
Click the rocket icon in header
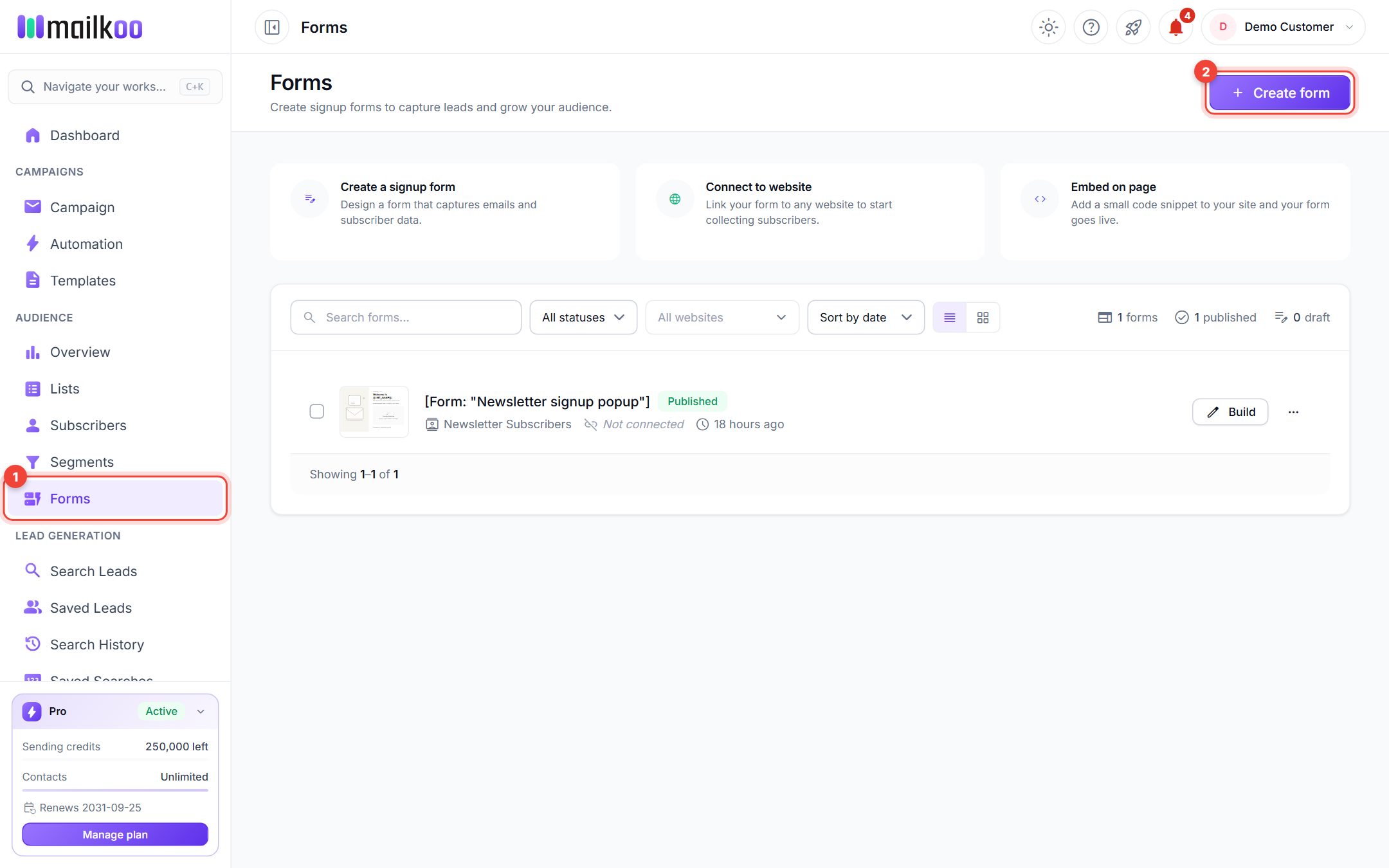point(1133,27)
